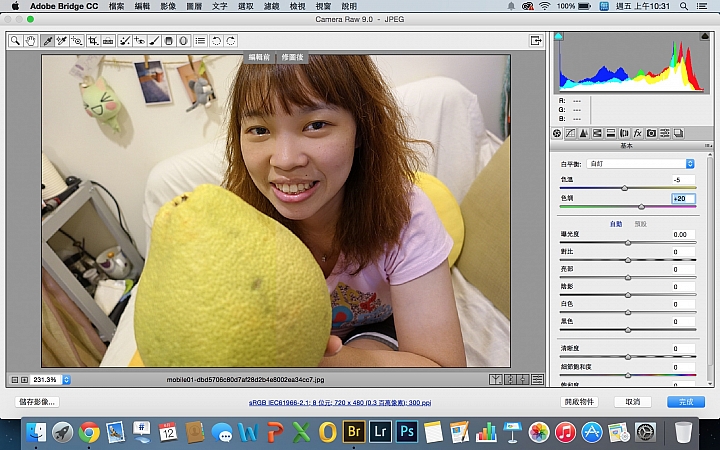Click the 曝光度 exposure slider handle

pos(628,242)
